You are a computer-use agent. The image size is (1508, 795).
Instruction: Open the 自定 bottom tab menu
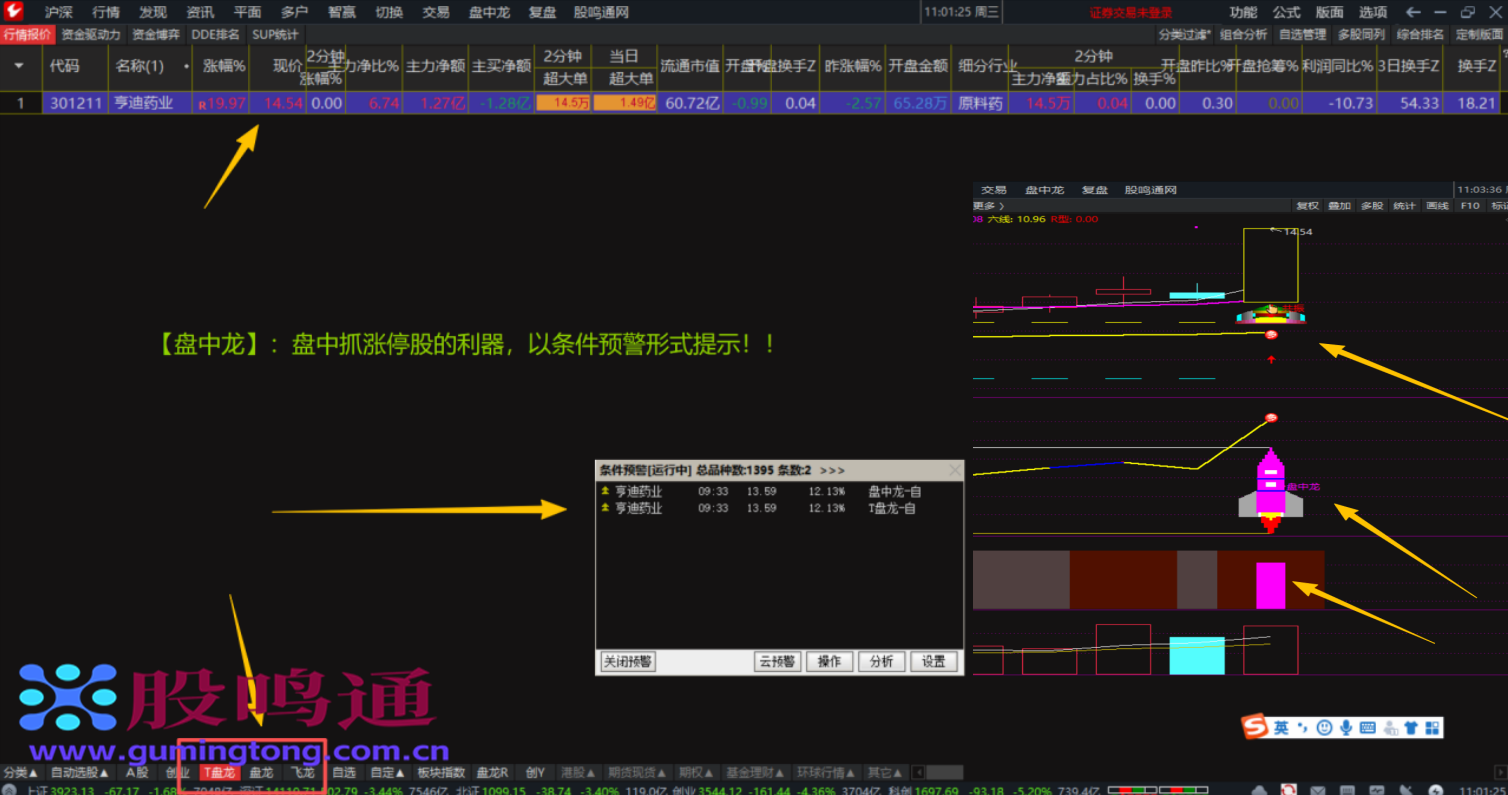pyautogui.click(x=387, y=772)
